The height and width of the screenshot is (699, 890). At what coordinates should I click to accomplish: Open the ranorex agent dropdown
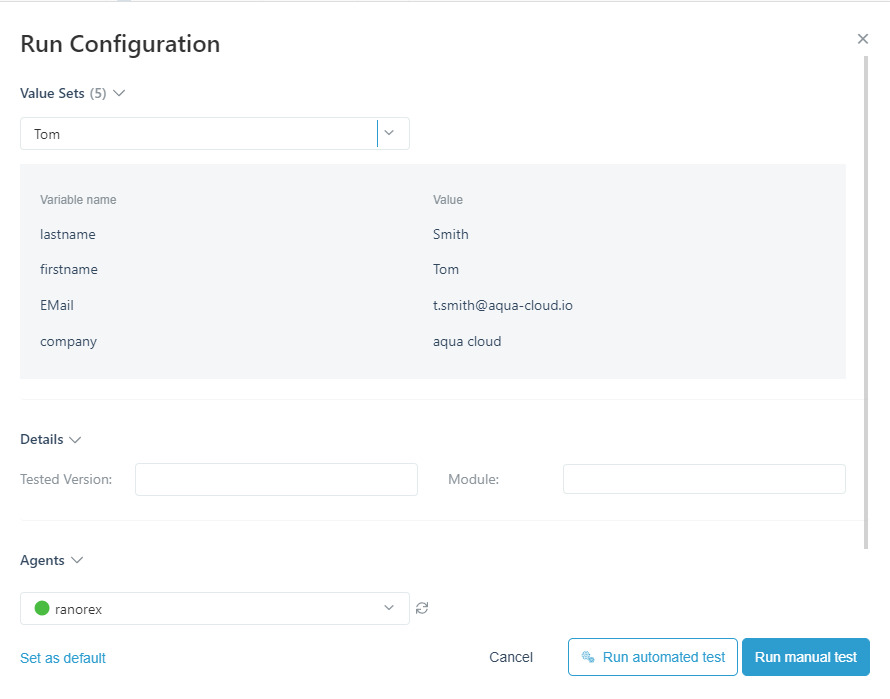(x=389, y=608)
